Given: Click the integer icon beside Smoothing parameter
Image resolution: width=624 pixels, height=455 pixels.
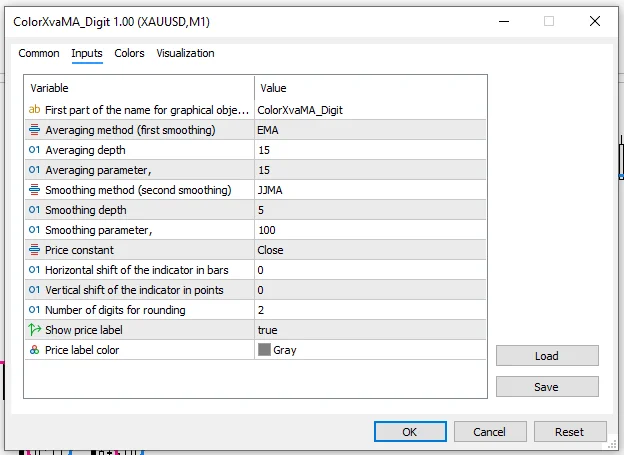Looking at the screenshot, I should 35,230.
